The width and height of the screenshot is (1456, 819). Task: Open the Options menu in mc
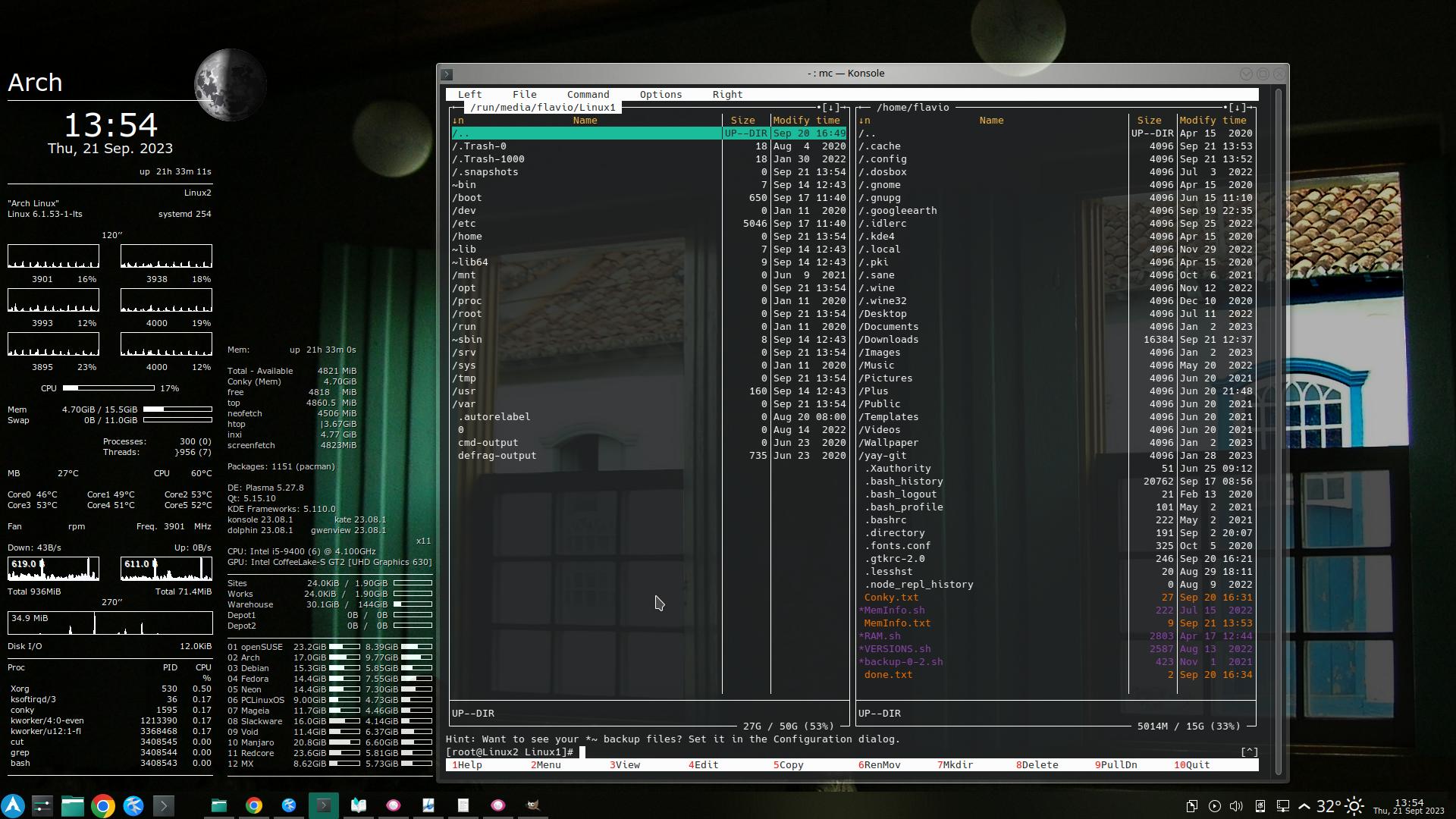(x=660, y=95)
